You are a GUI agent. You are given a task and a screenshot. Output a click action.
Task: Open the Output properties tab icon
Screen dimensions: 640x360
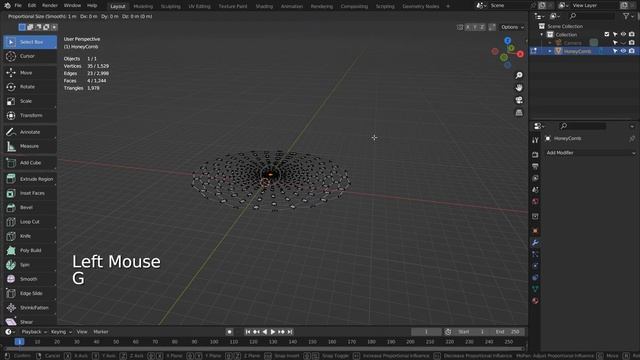pos(535,167)
